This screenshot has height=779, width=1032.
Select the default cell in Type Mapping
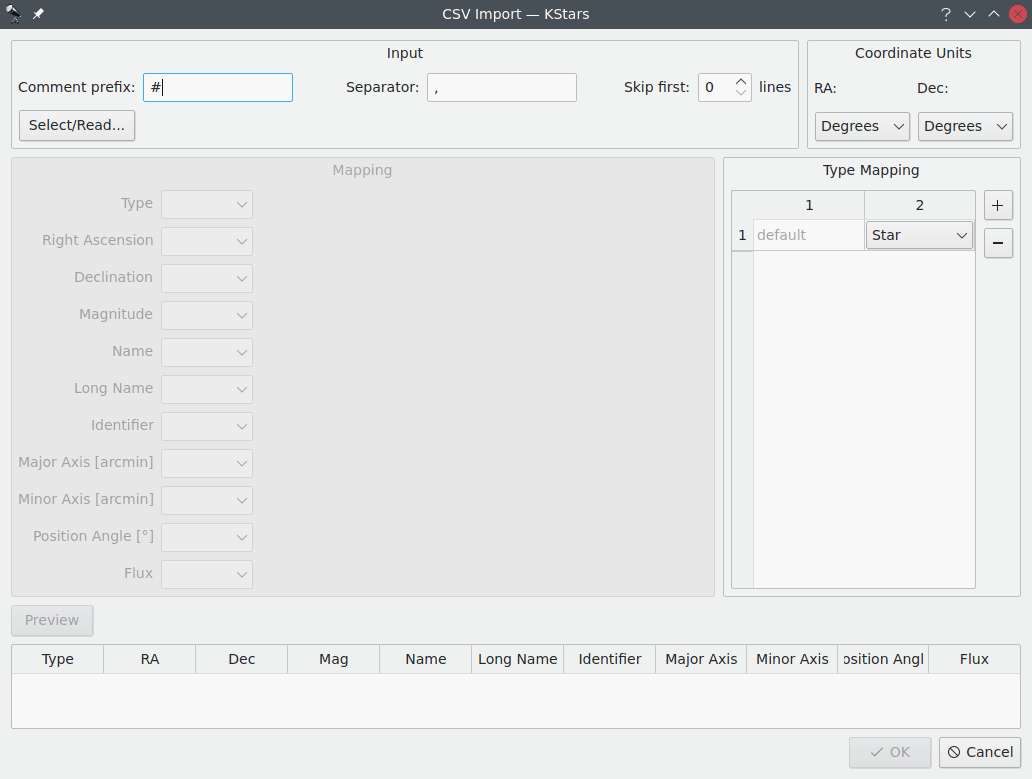807,235
